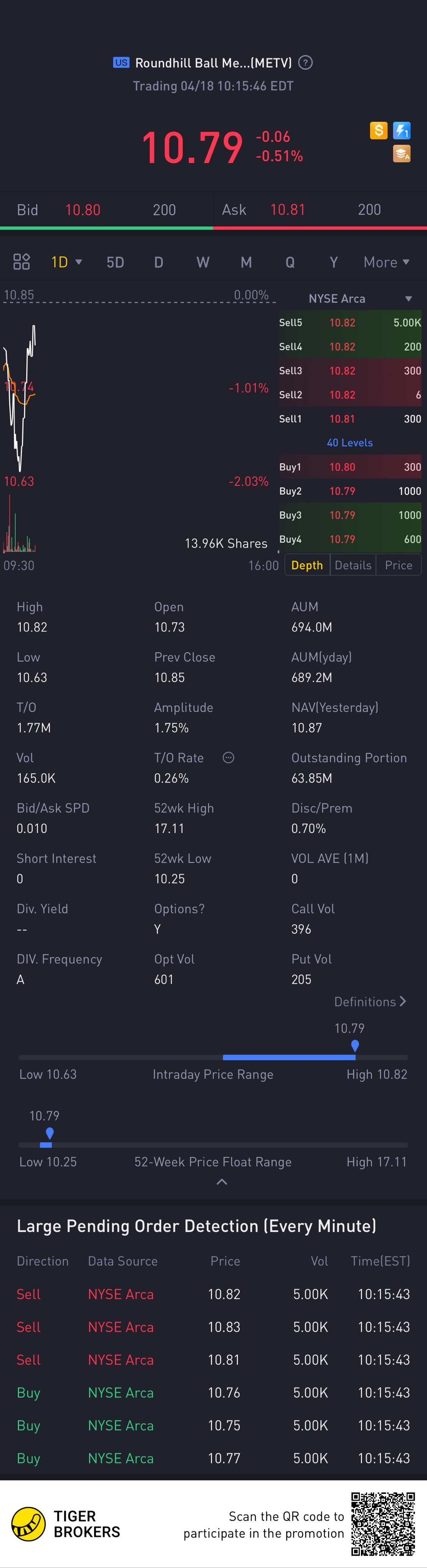Click the Intraday Price Range marker at 10.79
Screen dimensions: 427x1568
[355, 1046]
